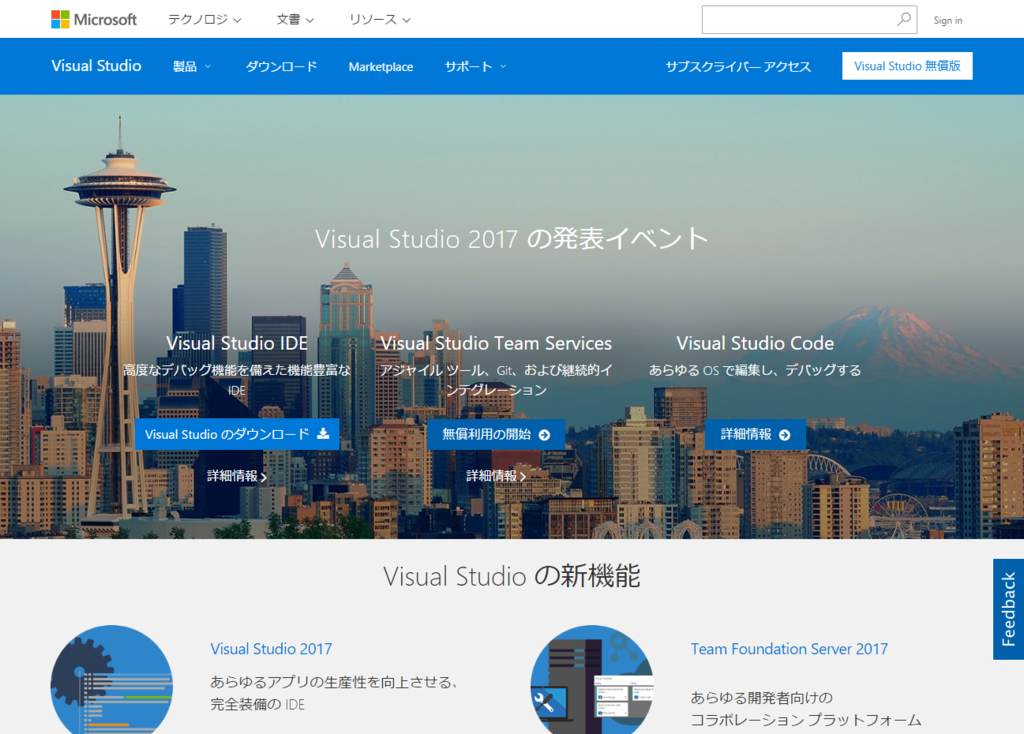Open the Feedback side tab
Screen dimensions: 1024x734
point(1008,609)
